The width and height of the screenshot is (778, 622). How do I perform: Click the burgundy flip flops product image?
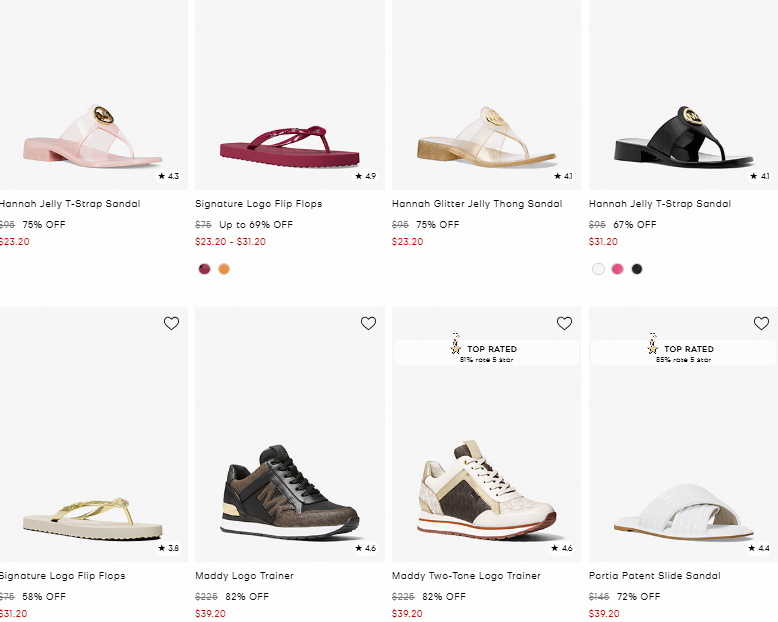[x=288, y=145]
